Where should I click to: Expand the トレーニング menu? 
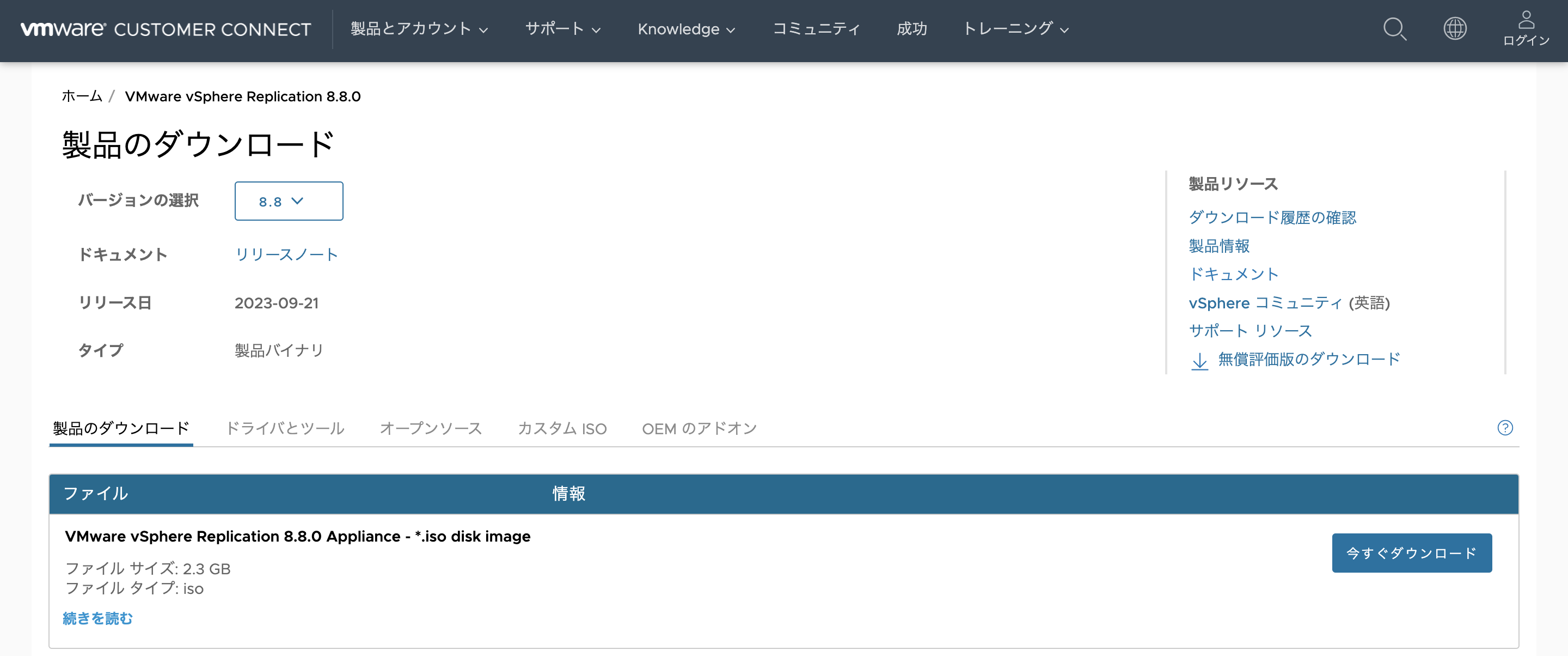click(x=1016, y=29)
